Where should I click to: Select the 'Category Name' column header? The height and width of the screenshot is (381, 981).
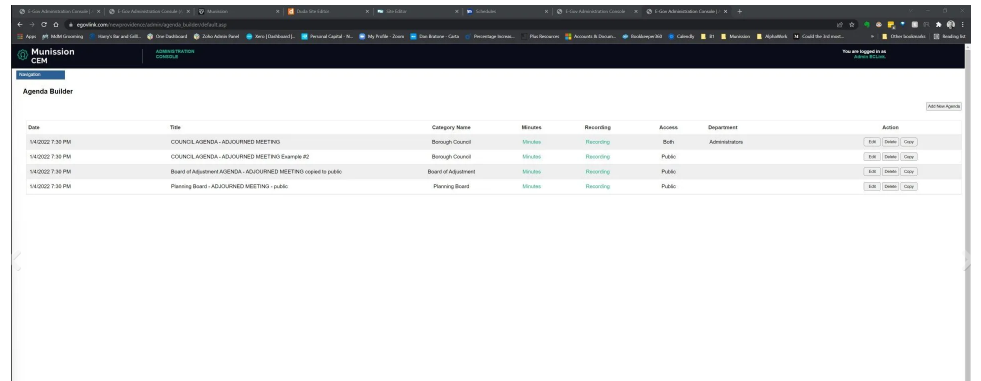pos(451,128)
